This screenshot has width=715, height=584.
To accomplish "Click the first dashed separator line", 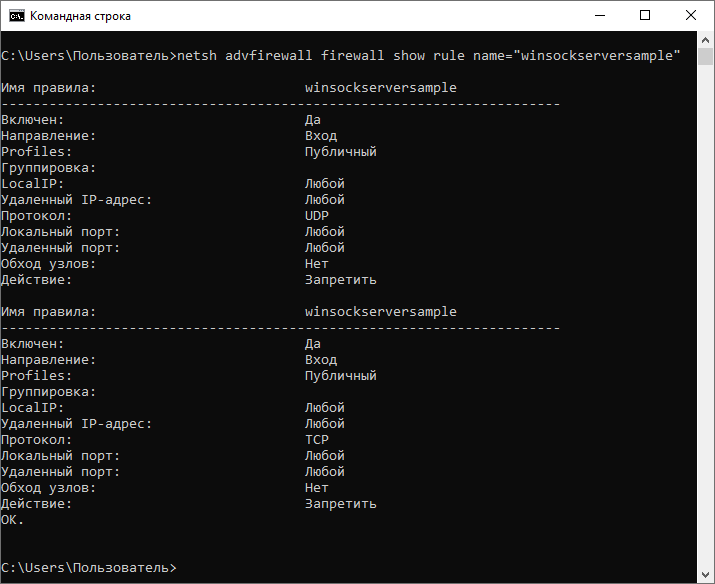I will click(280, 104).
